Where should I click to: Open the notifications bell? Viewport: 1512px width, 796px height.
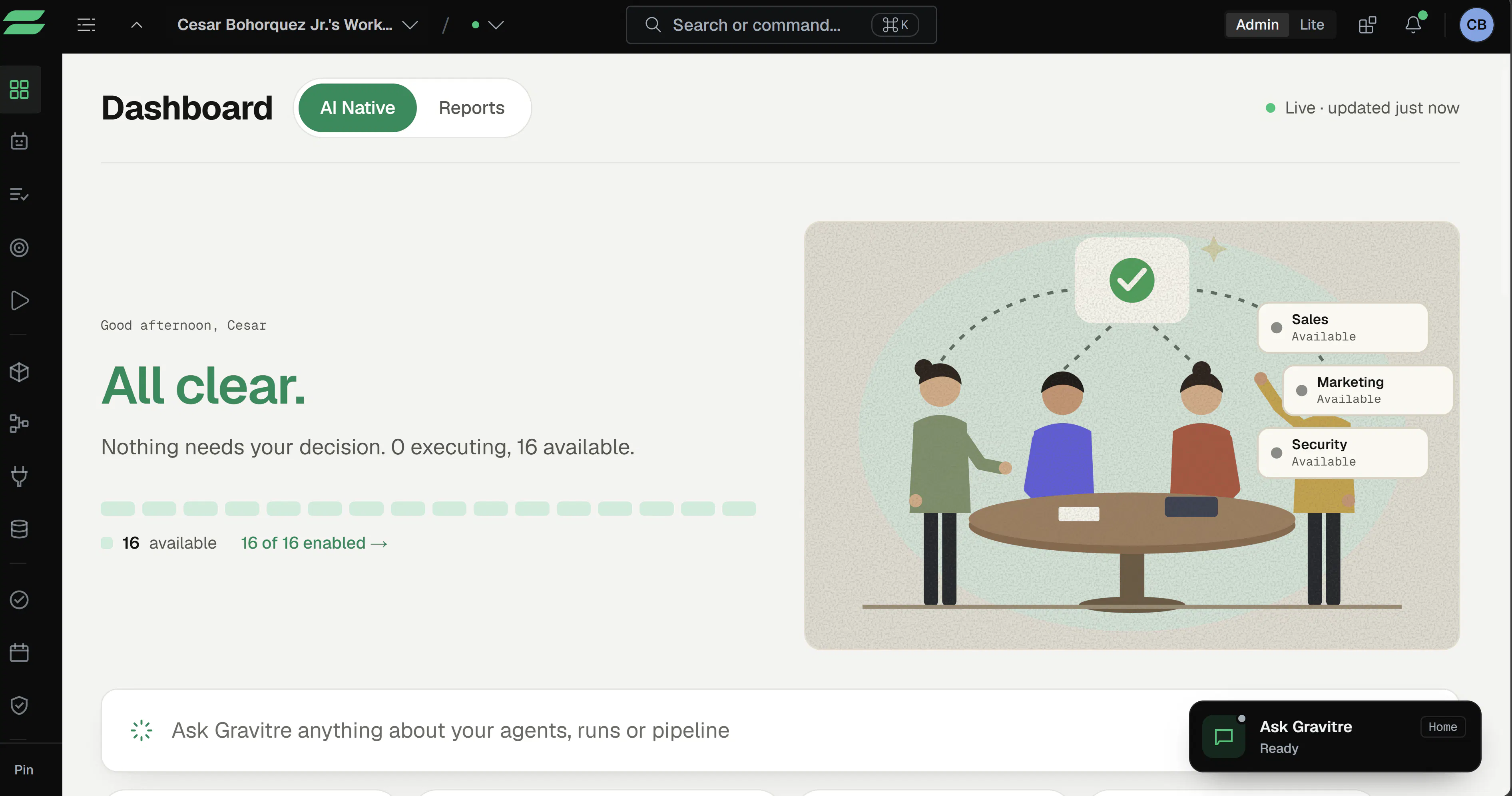(1413, 25)
